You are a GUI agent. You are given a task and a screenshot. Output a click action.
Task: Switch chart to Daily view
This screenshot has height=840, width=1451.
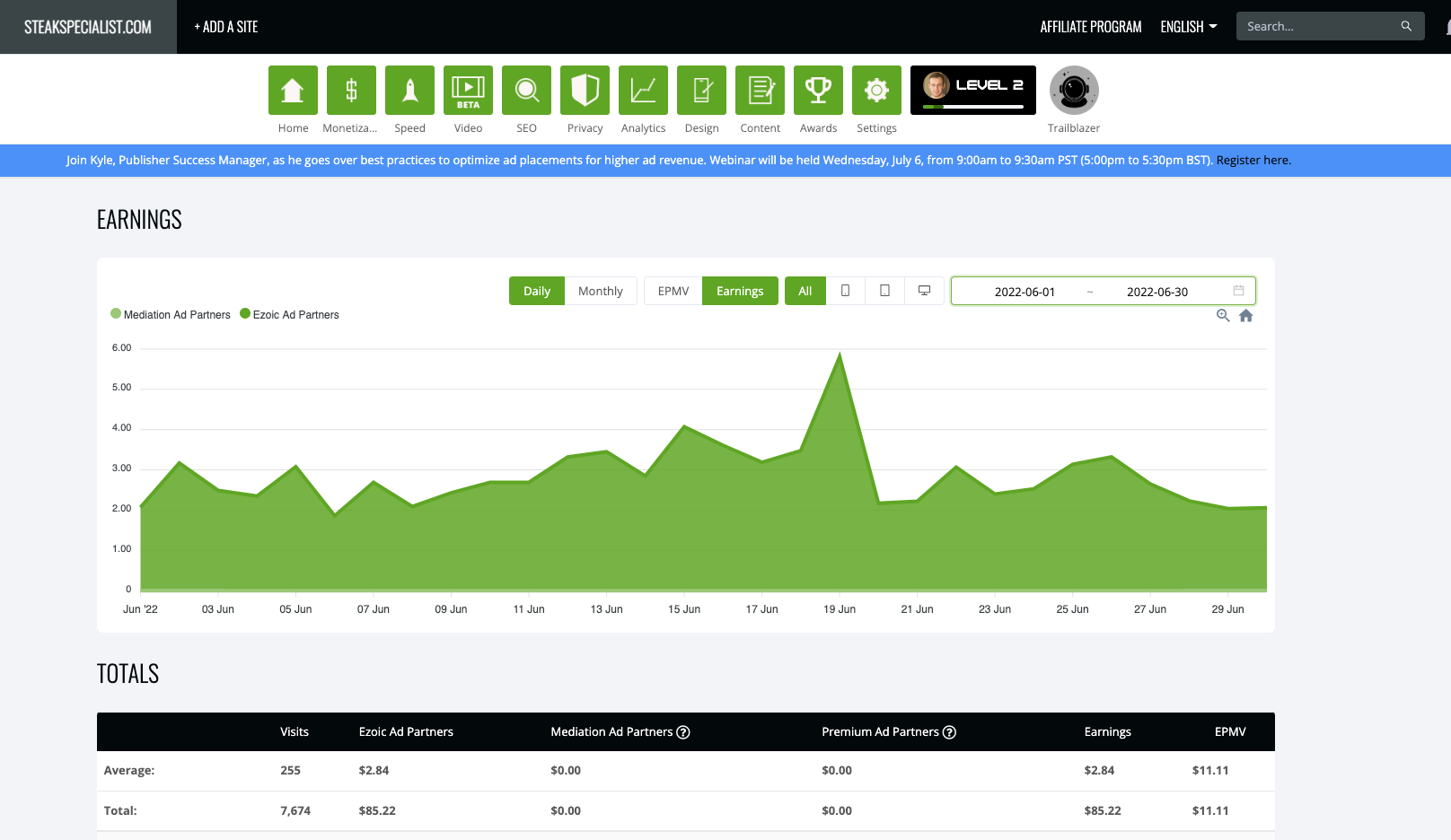(x=537, y=291)
